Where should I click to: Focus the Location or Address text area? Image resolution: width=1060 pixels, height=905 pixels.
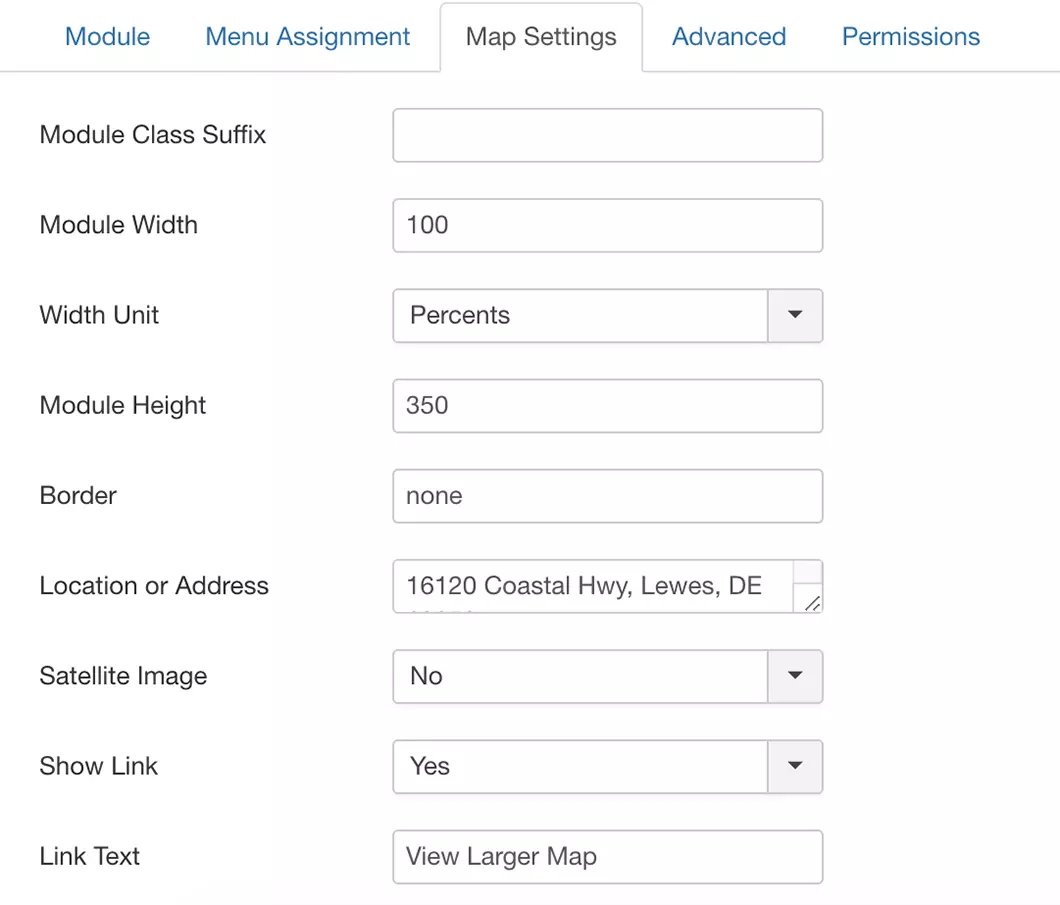(600, 586)
